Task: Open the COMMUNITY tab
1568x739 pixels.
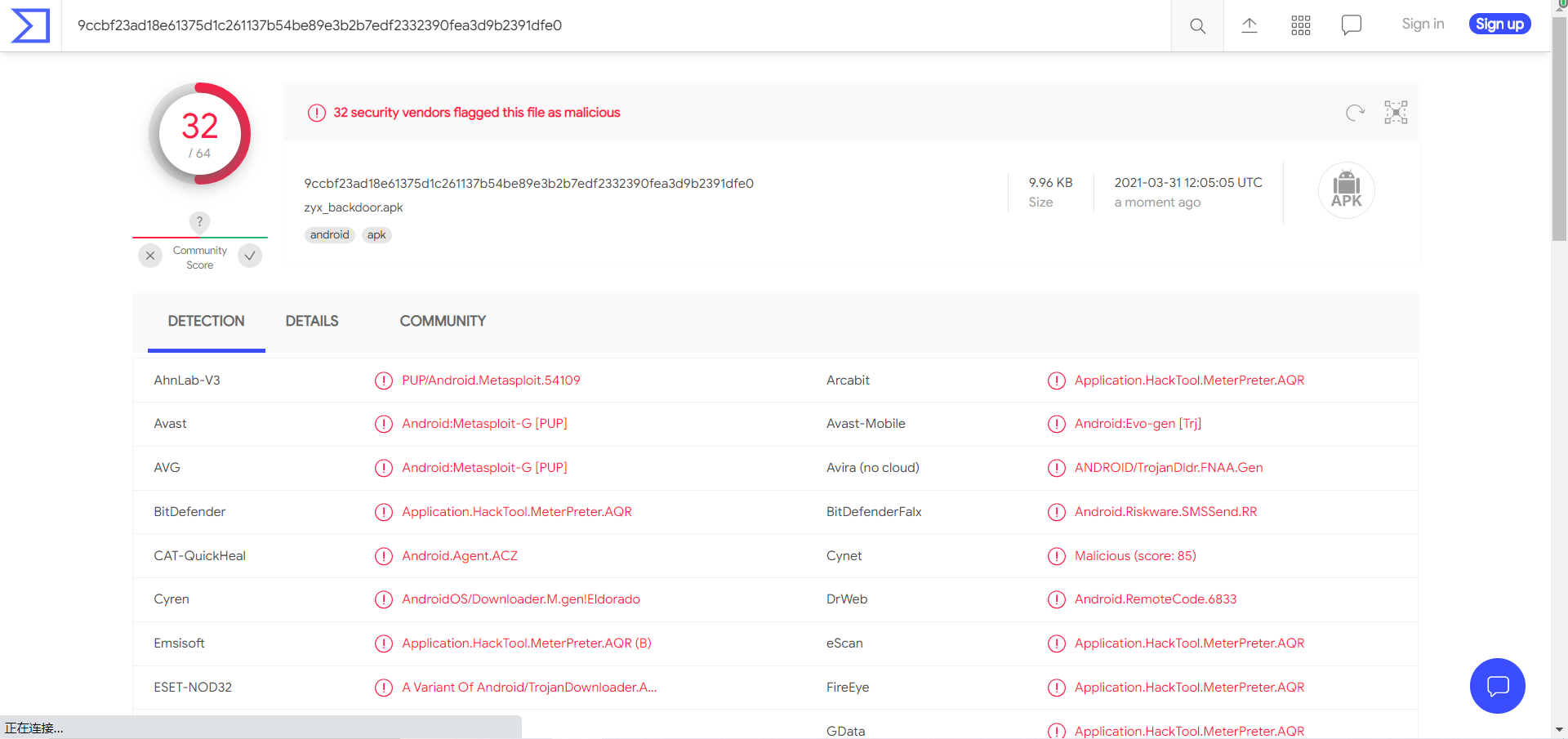Action: [443, 322]
